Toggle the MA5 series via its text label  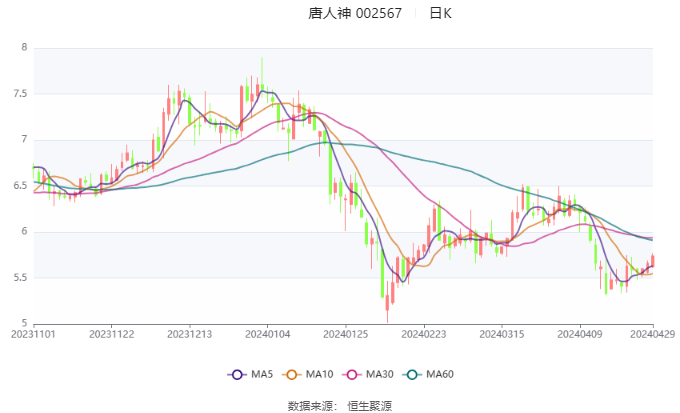[262, 374]
